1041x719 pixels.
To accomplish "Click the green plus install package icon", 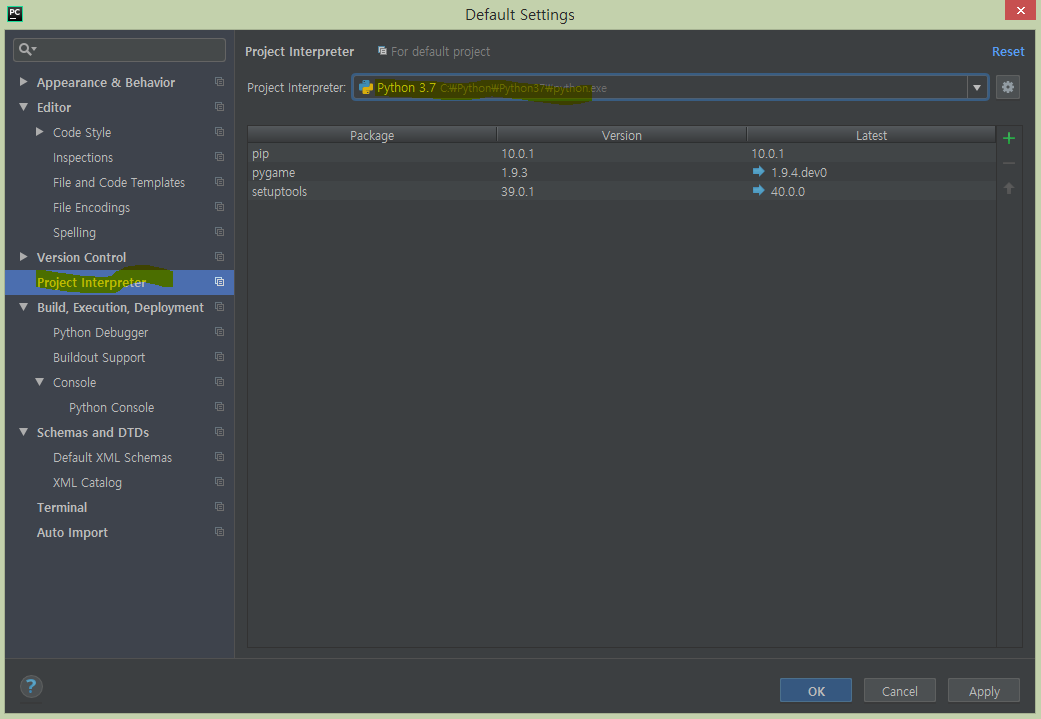I will (x=1008, y=138).
